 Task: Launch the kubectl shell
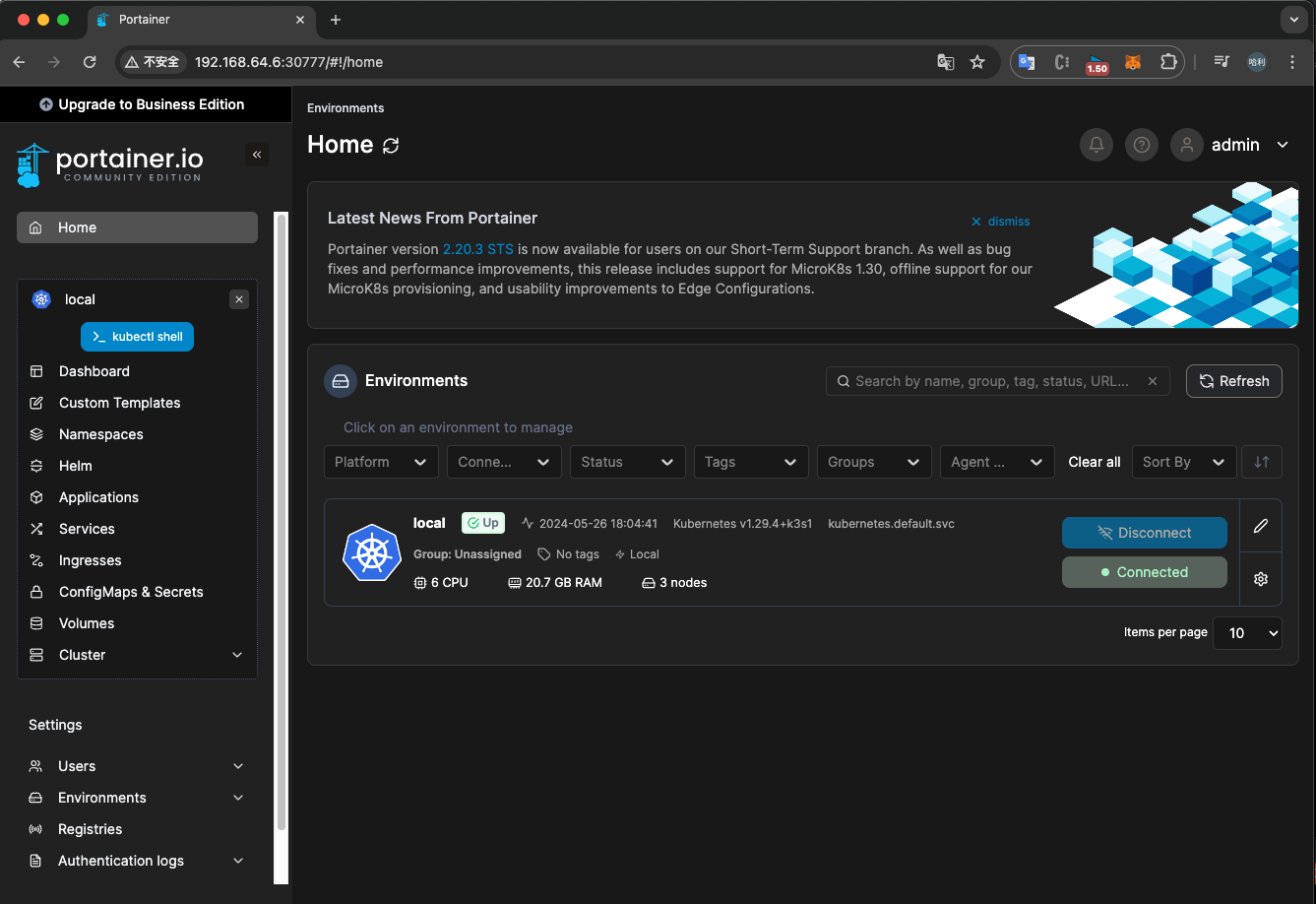point(138,337)
